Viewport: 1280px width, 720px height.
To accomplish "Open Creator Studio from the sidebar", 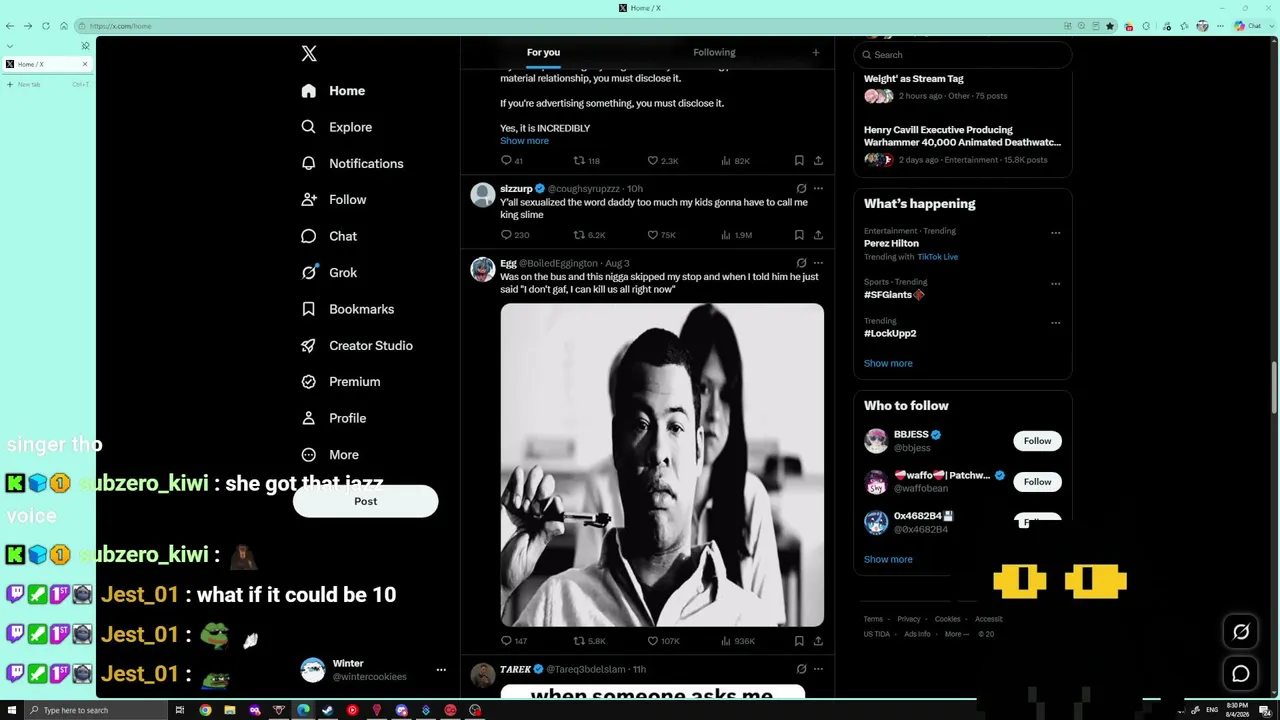I will [x=357, y=346].
